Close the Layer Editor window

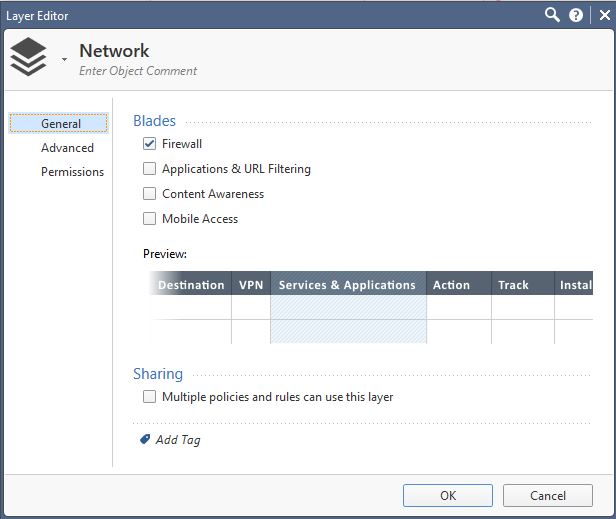[x=605, y=16]
